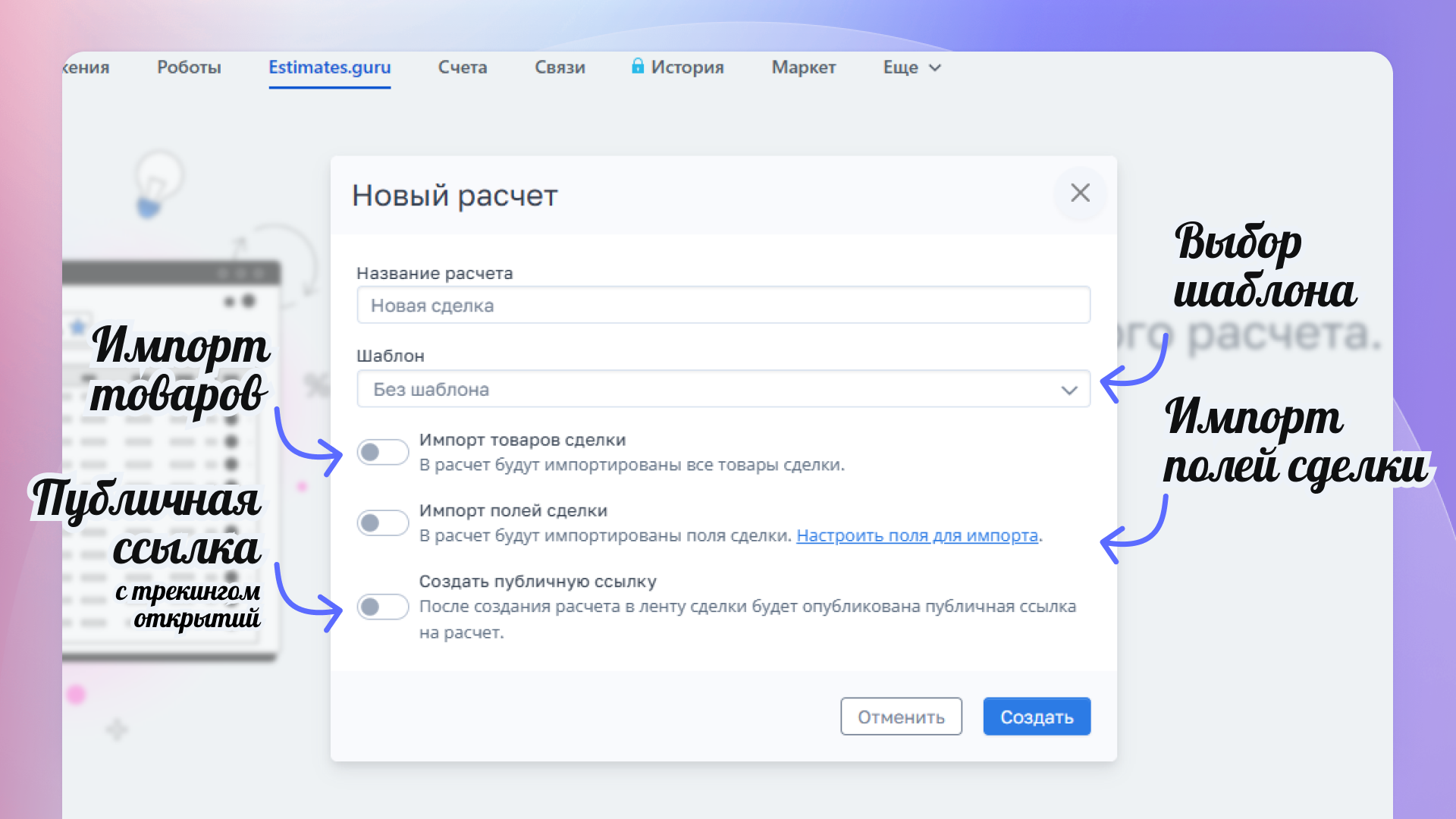The height and width of the screenshot is (819, 1456).
Task: Close the Новый расчет dialog
Action: [x=1080, y=193]
